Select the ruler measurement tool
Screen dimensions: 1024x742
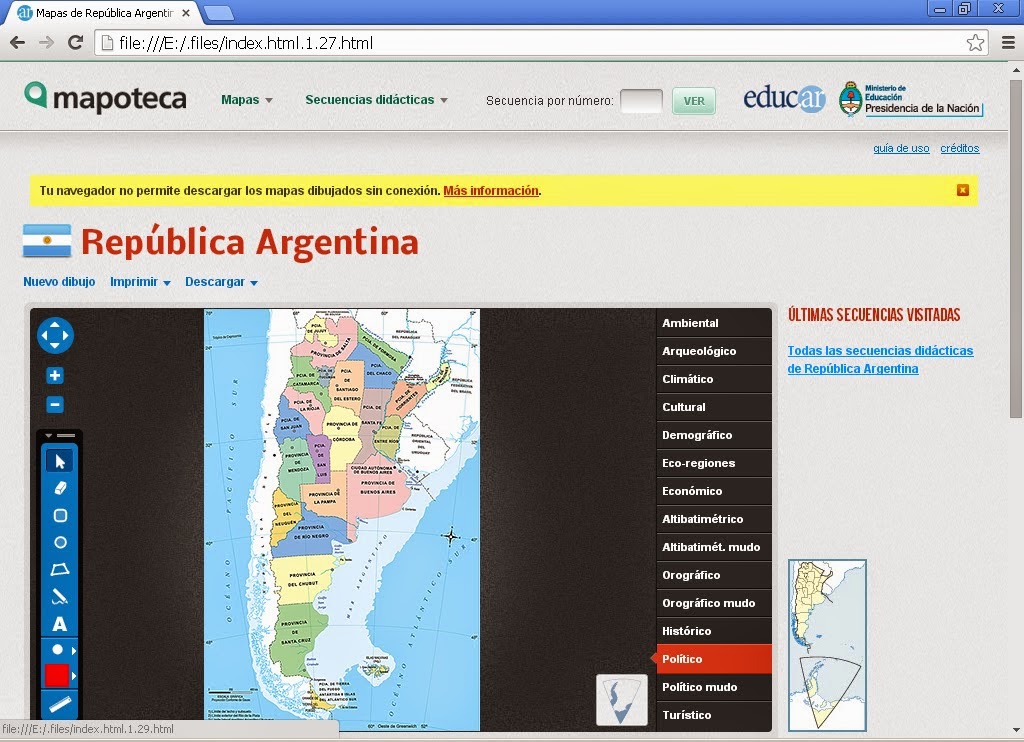point(59,705)
